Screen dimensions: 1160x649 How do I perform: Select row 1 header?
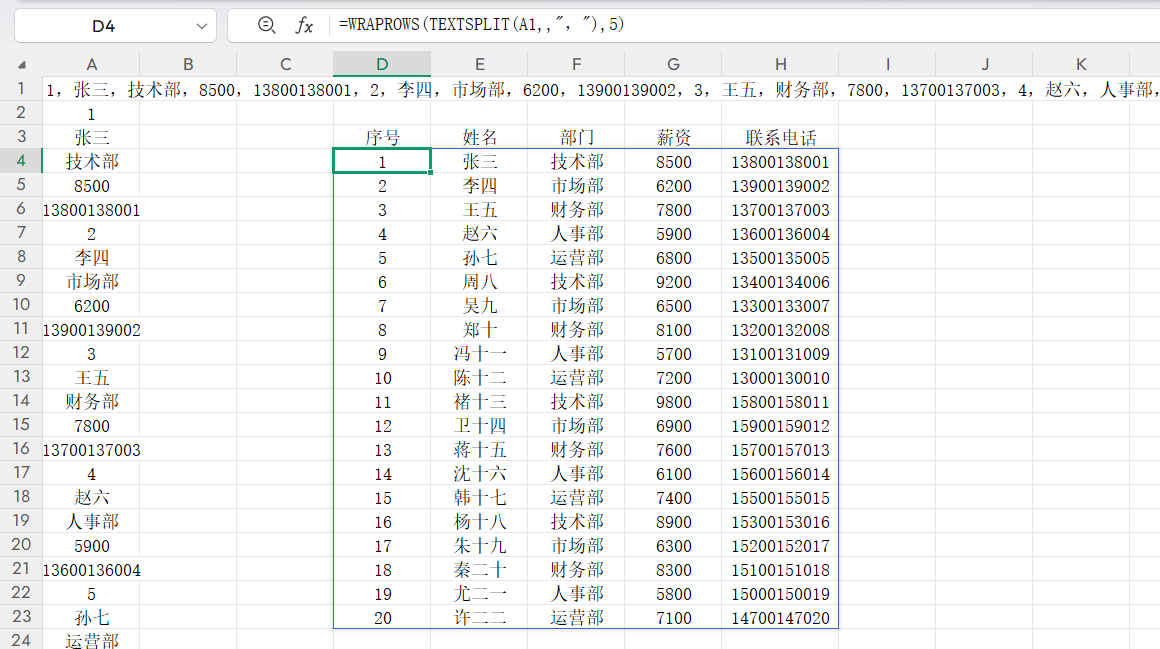click(21, 89)
